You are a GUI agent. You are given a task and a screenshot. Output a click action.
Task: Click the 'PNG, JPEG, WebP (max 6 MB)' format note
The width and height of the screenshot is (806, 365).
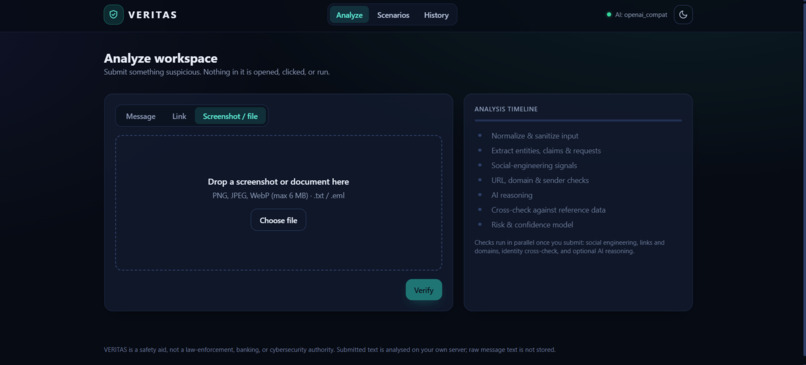pos(278,196)
